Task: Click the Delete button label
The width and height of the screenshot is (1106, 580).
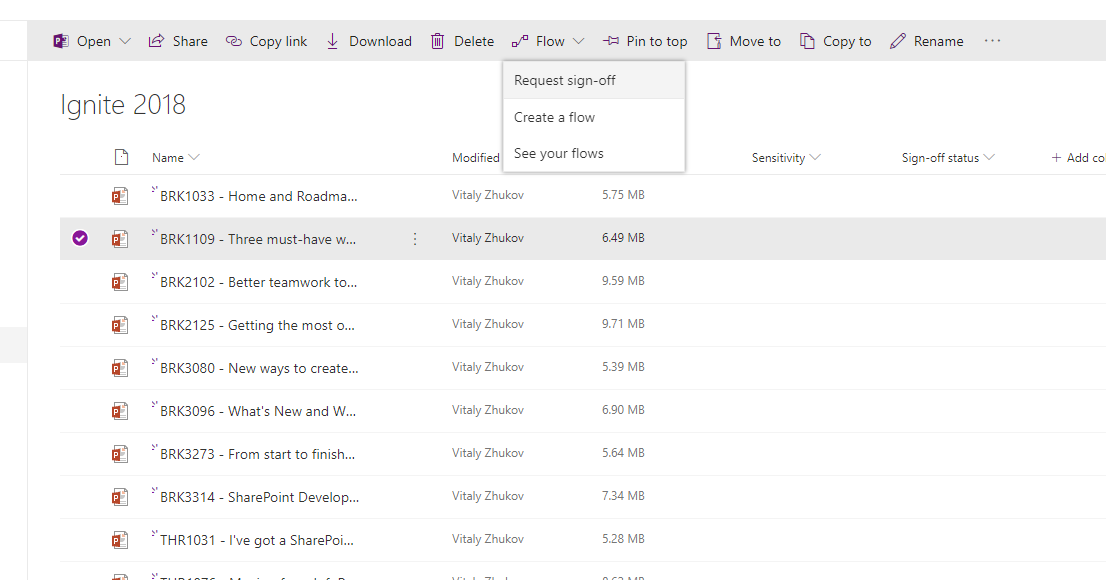Action: 474,41
